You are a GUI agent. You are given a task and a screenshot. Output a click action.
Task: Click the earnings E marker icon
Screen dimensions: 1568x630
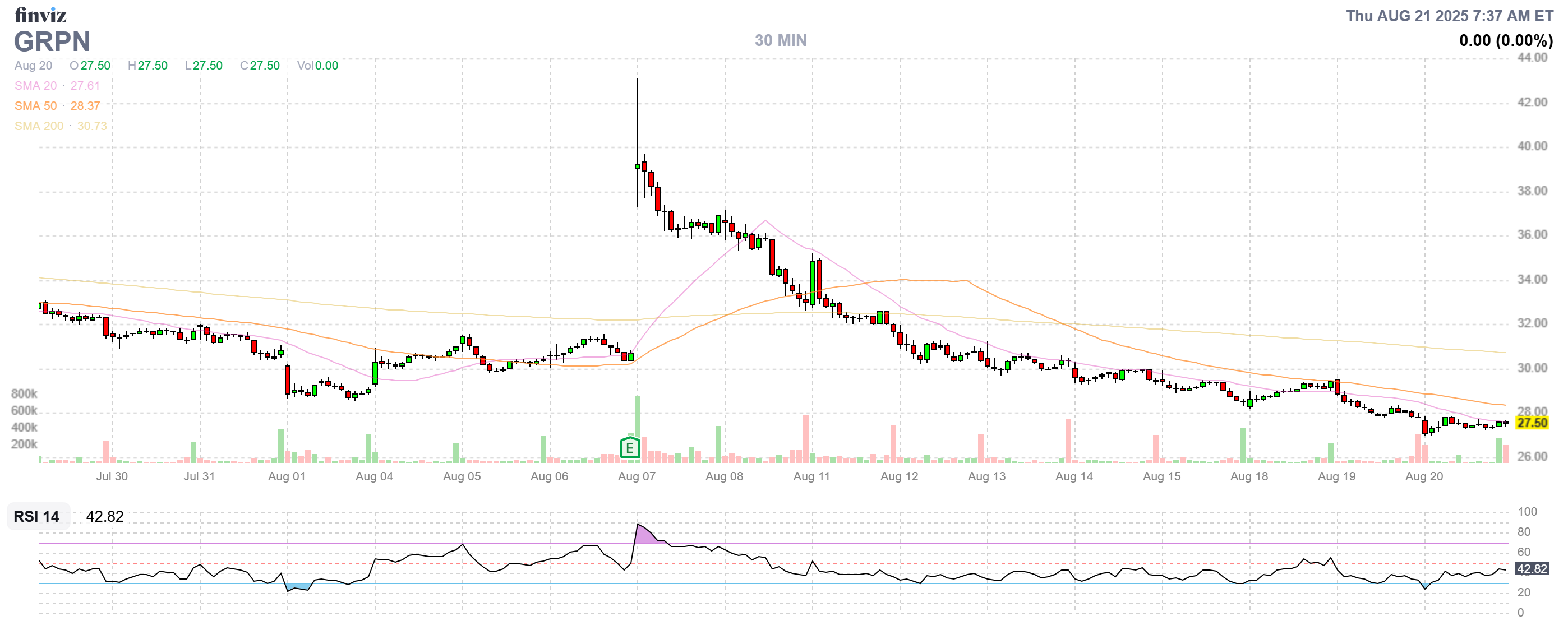point(629,448)
